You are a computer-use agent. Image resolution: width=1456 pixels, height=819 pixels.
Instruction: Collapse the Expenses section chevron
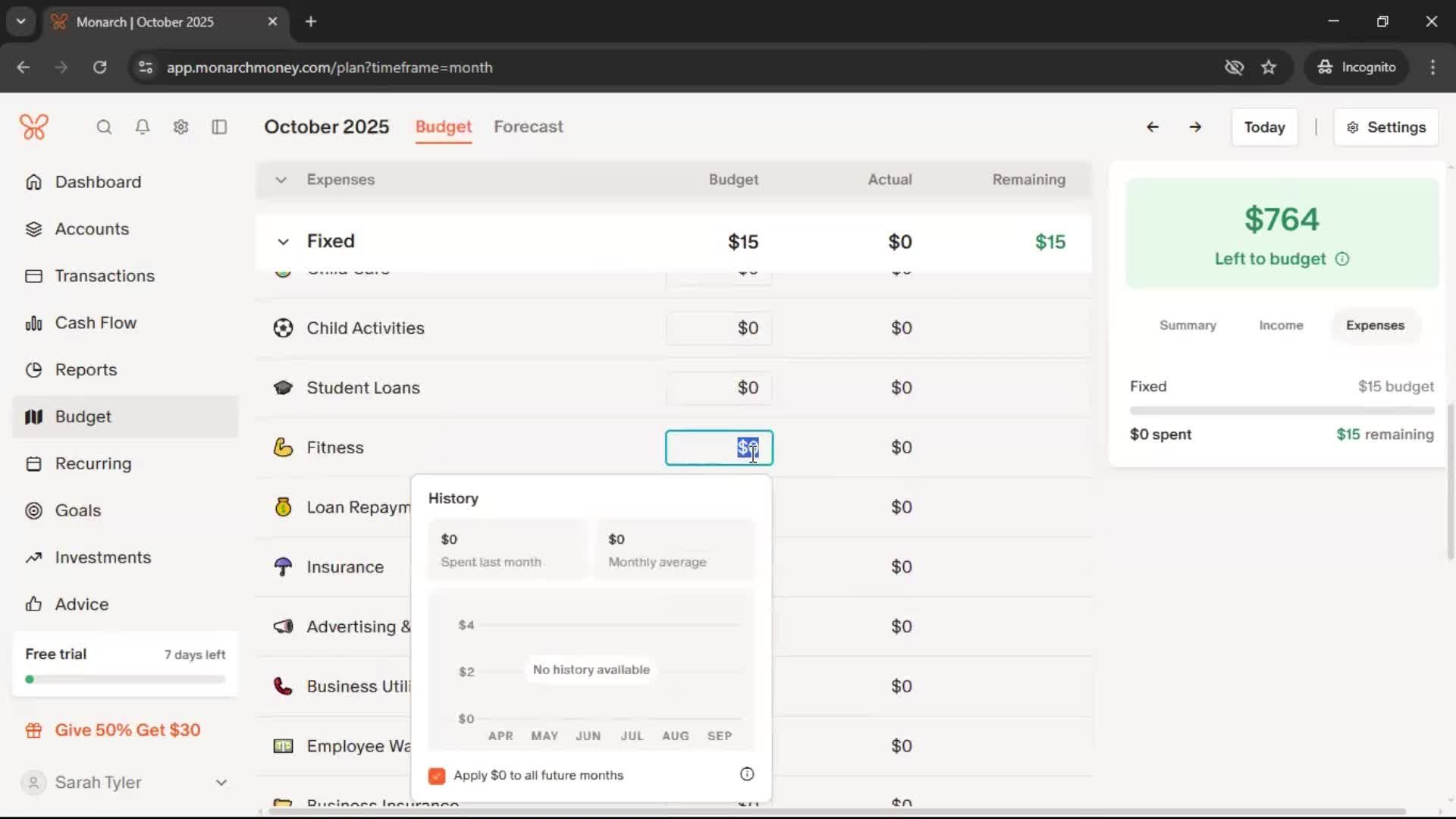click(281, 180)
